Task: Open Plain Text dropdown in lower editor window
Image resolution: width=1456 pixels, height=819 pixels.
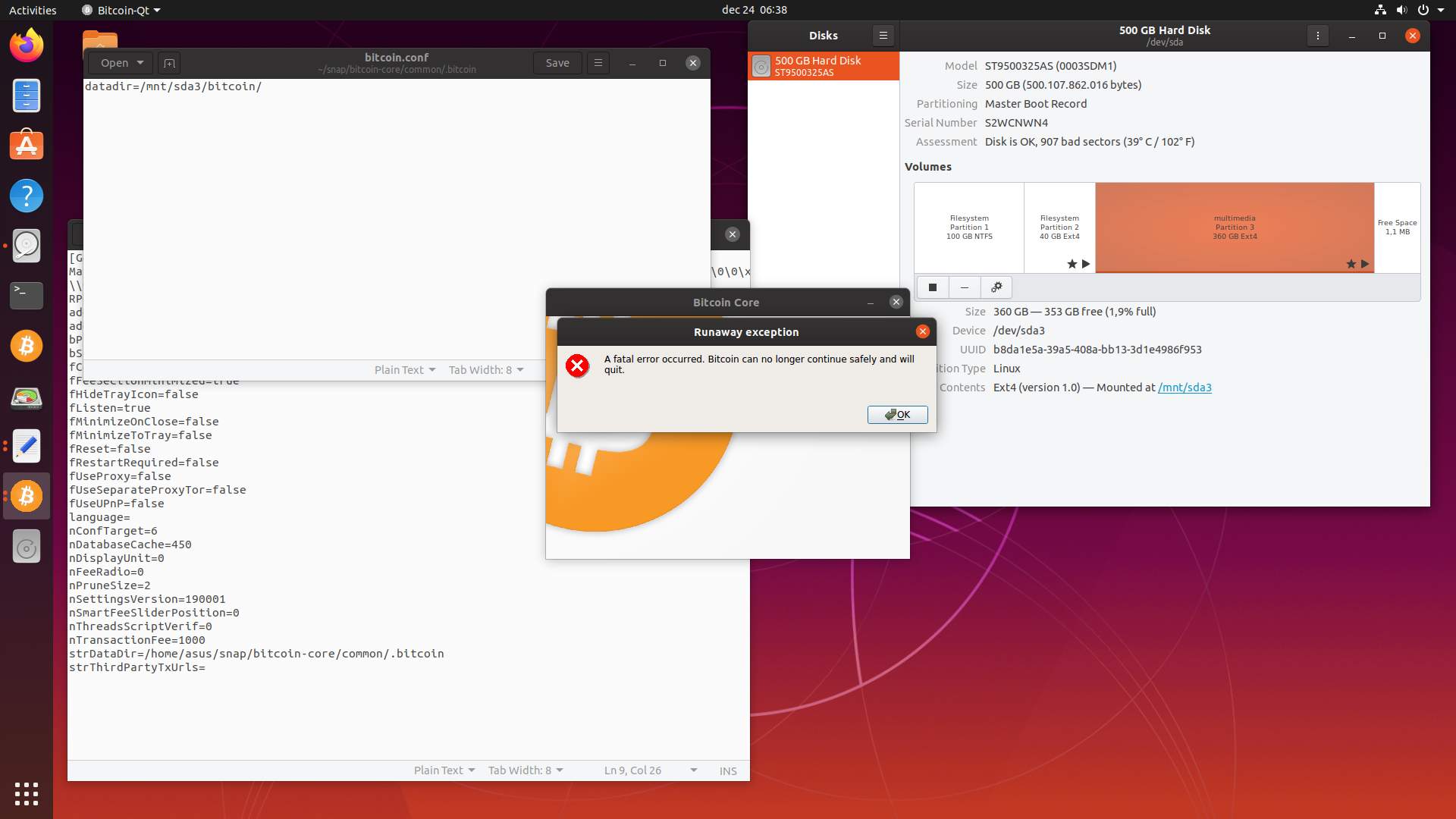Action: (444, 770)
